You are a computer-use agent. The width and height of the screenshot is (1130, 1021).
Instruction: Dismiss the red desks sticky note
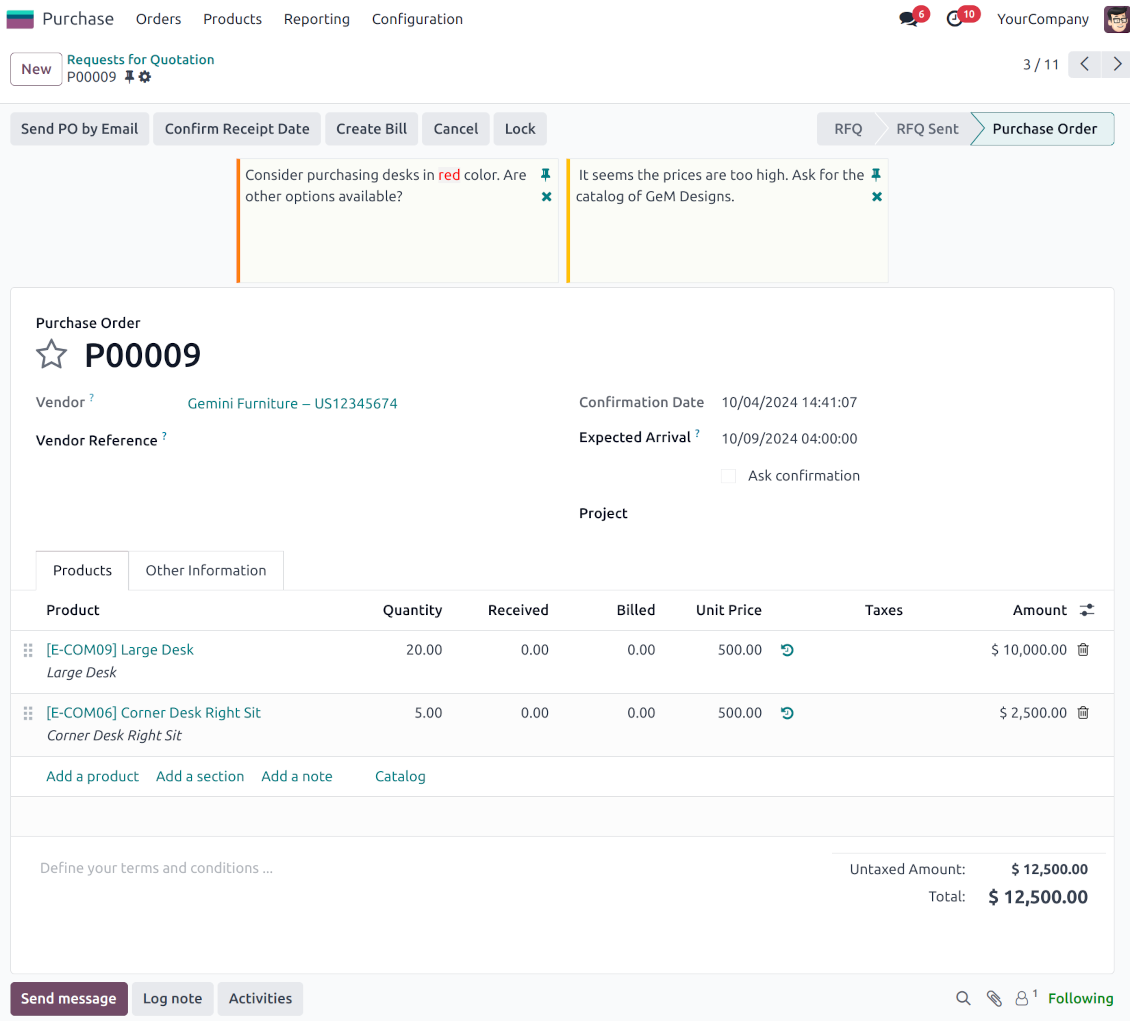pos(546,197)
